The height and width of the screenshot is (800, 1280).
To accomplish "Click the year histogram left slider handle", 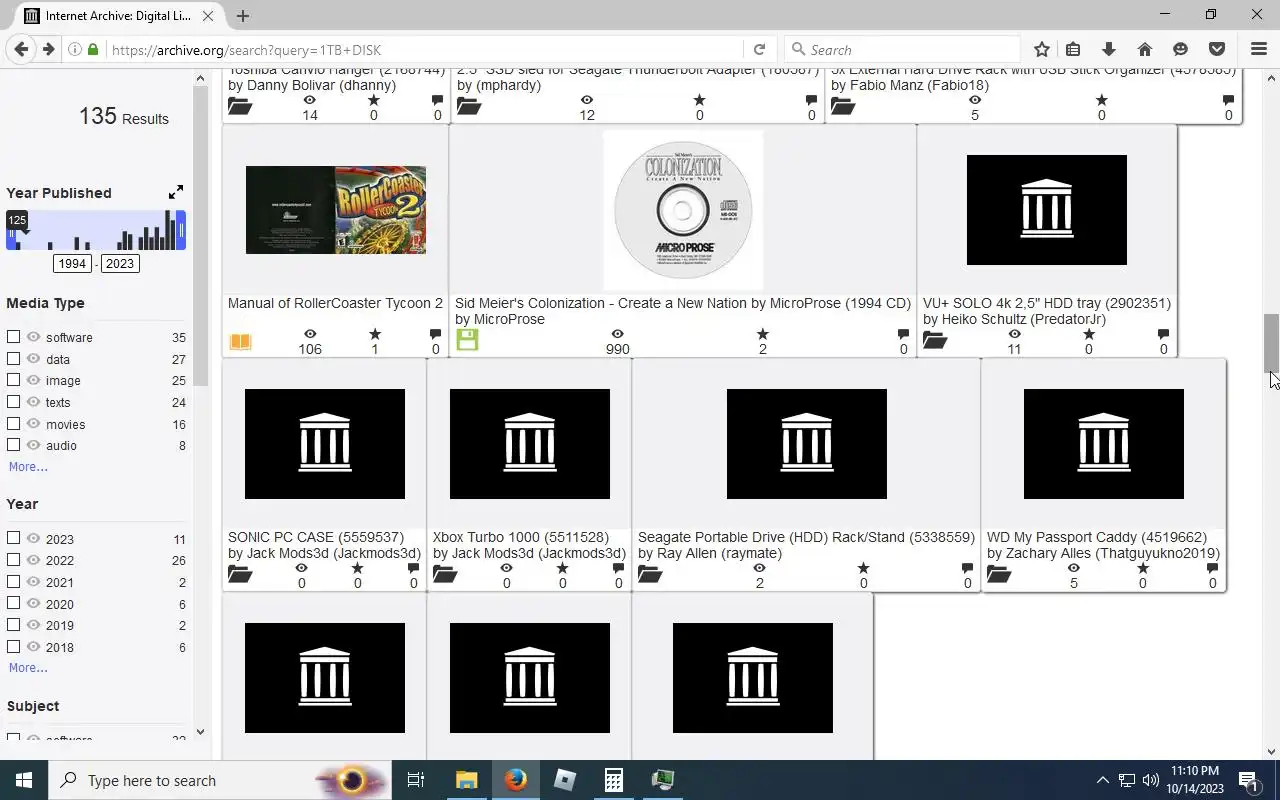I will (12, 231).
